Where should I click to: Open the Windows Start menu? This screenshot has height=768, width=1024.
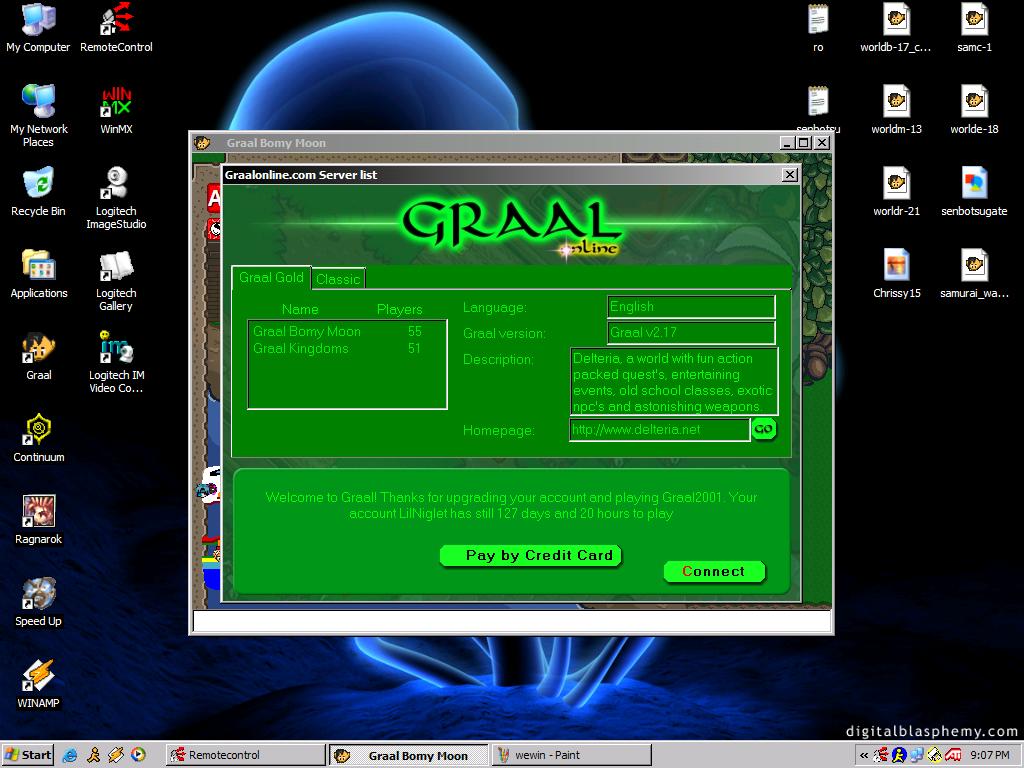[28, 755]
